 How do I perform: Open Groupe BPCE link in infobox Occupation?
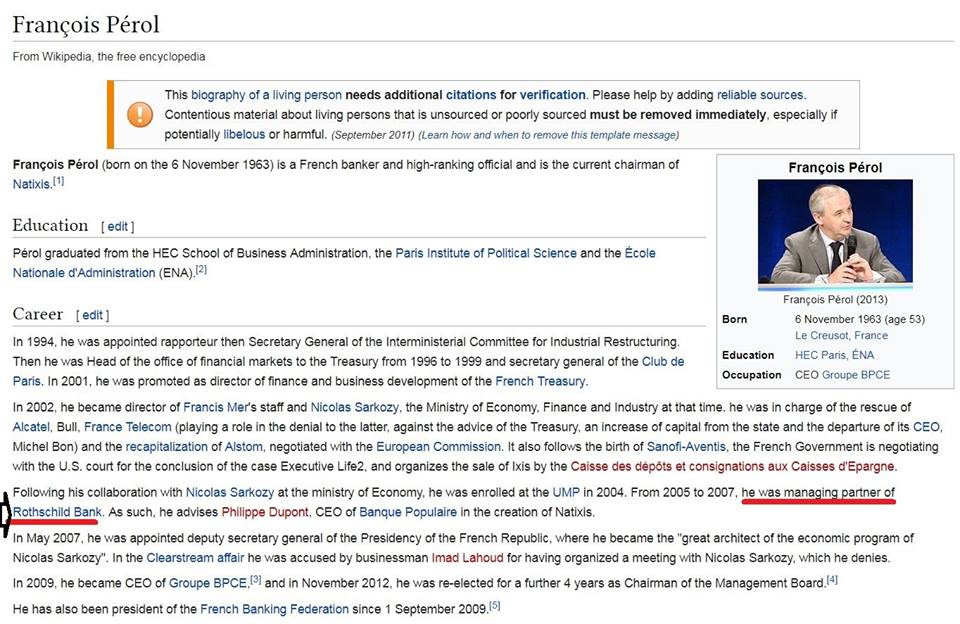point(856,375)
